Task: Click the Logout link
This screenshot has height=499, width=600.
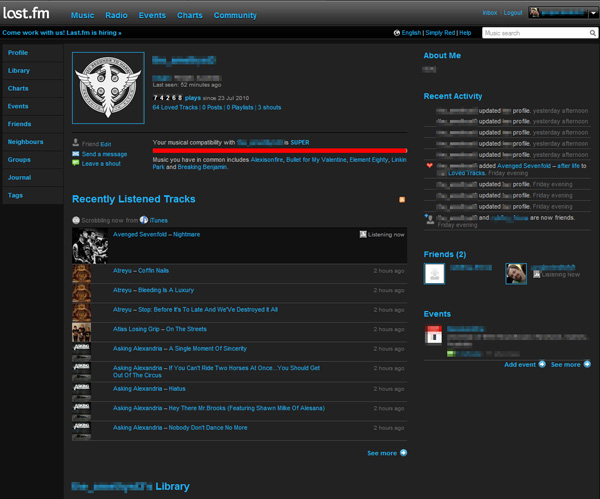Action: pyautogui.click(x=513, y=13)
